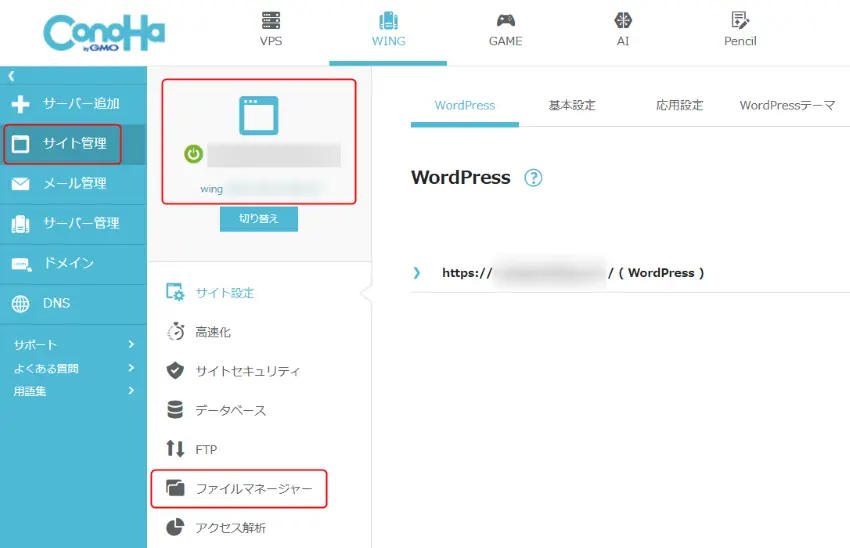
Task: Click the DNS text label
Action: click(x=56, y=304)
